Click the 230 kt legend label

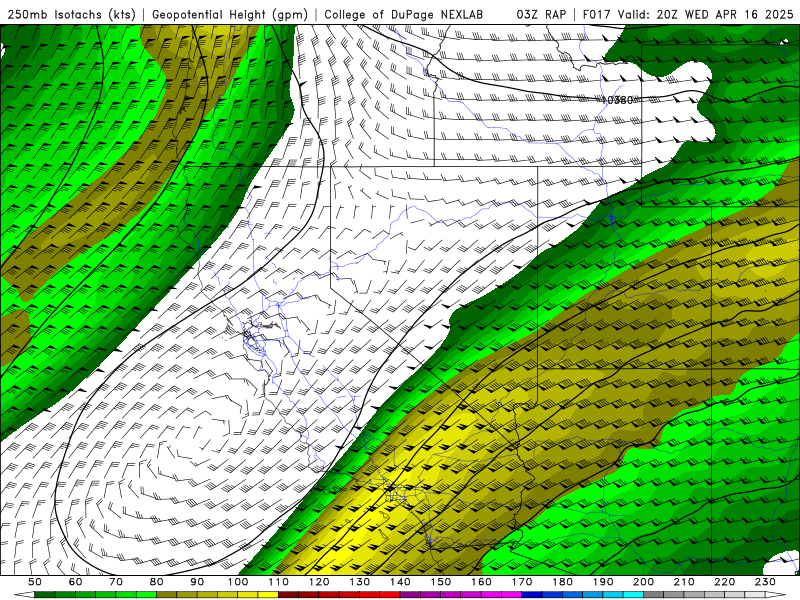coord(765,582)
